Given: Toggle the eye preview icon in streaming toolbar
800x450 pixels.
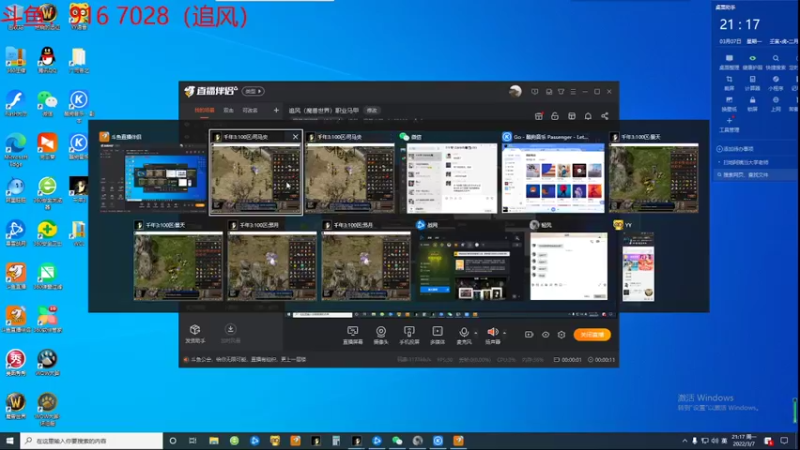Looking at the screenshot, I should (545, 335).
